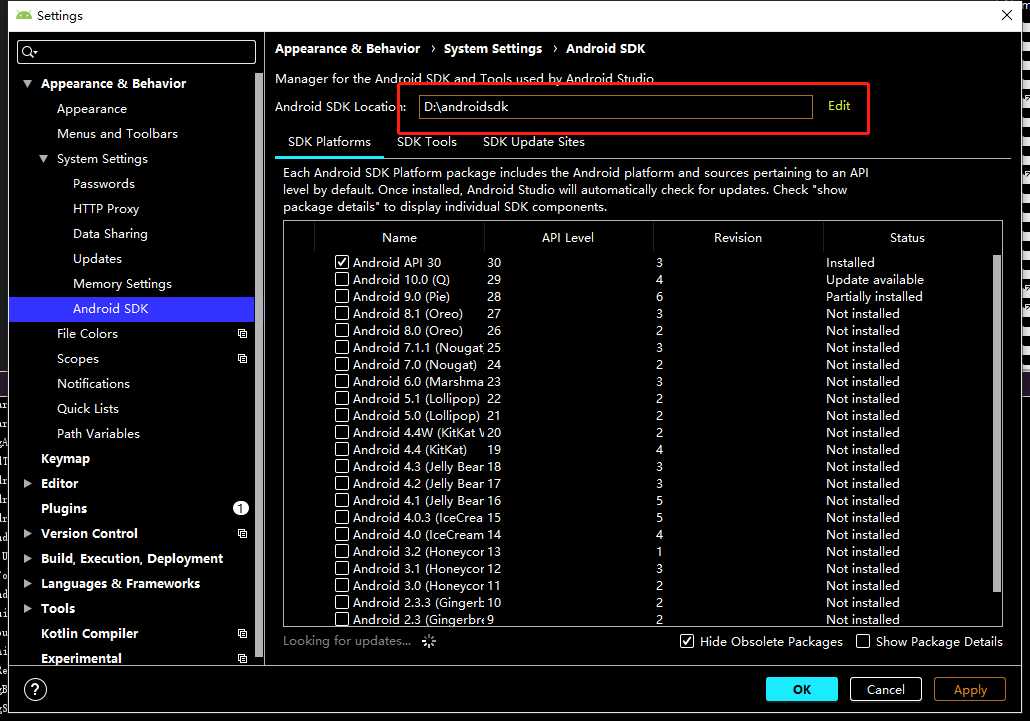1030x721 pixels.
Task: Click the search magnifier icon in settings
Action: coord(29,52)
